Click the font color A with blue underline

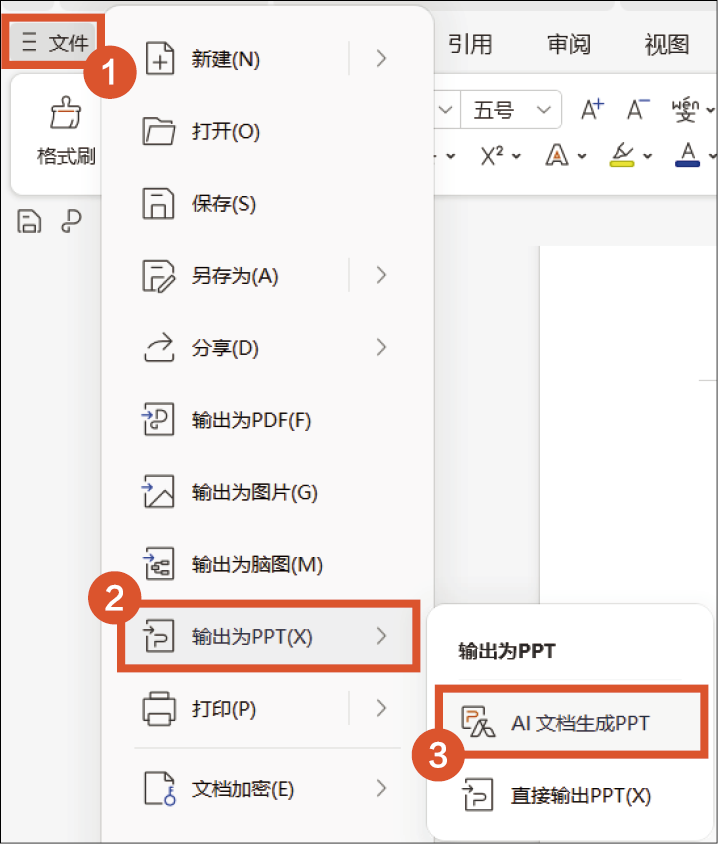coord(687,154)
